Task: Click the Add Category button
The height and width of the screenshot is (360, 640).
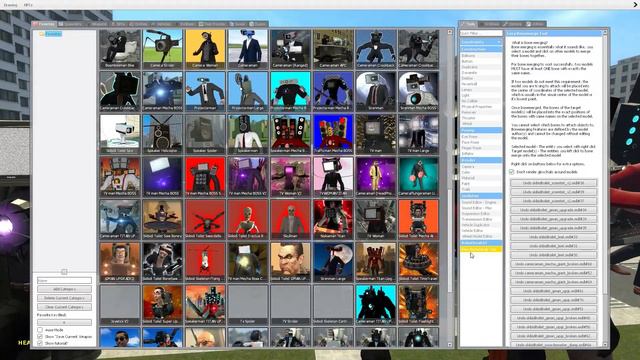Action: pos(64,289)
